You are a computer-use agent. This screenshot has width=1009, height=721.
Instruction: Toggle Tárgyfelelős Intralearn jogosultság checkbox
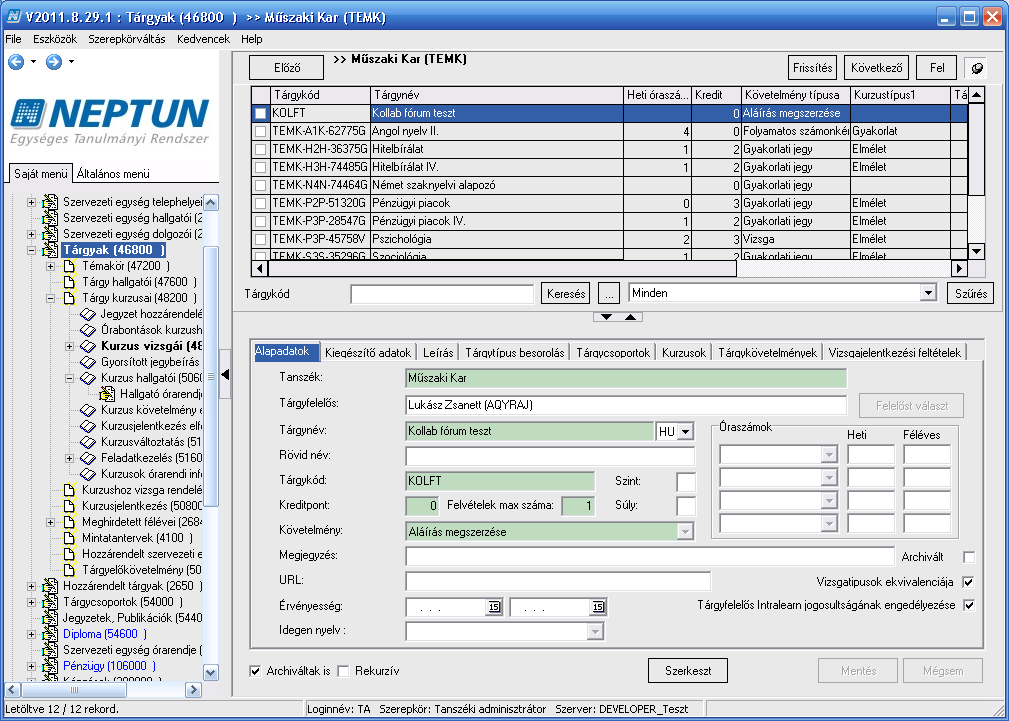(x=968, y=605)
